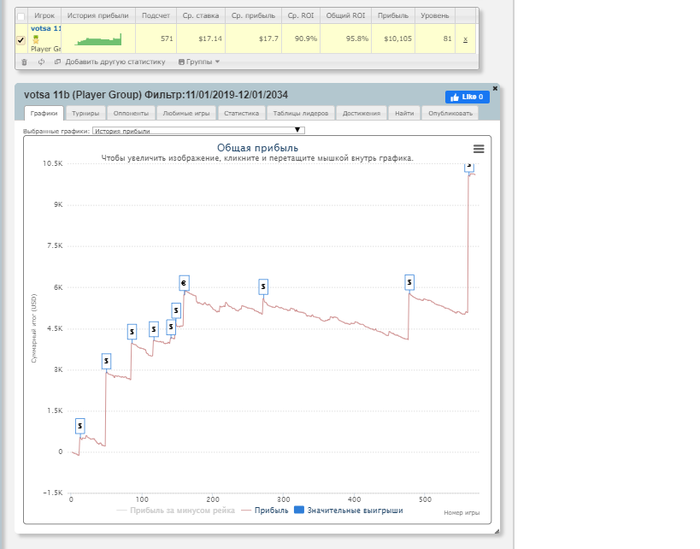
Task: Click the level value 81
Action: click(x=447, y=39)
